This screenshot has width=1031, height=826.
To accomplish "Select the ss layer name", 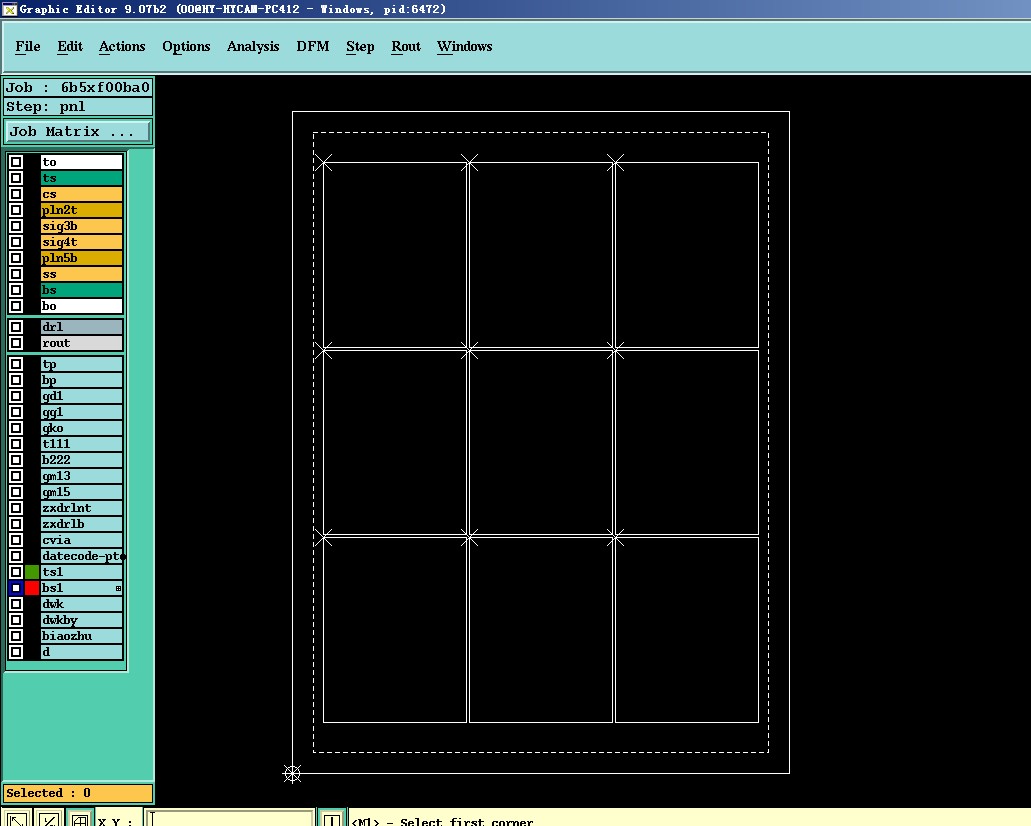I will [82, 274].
